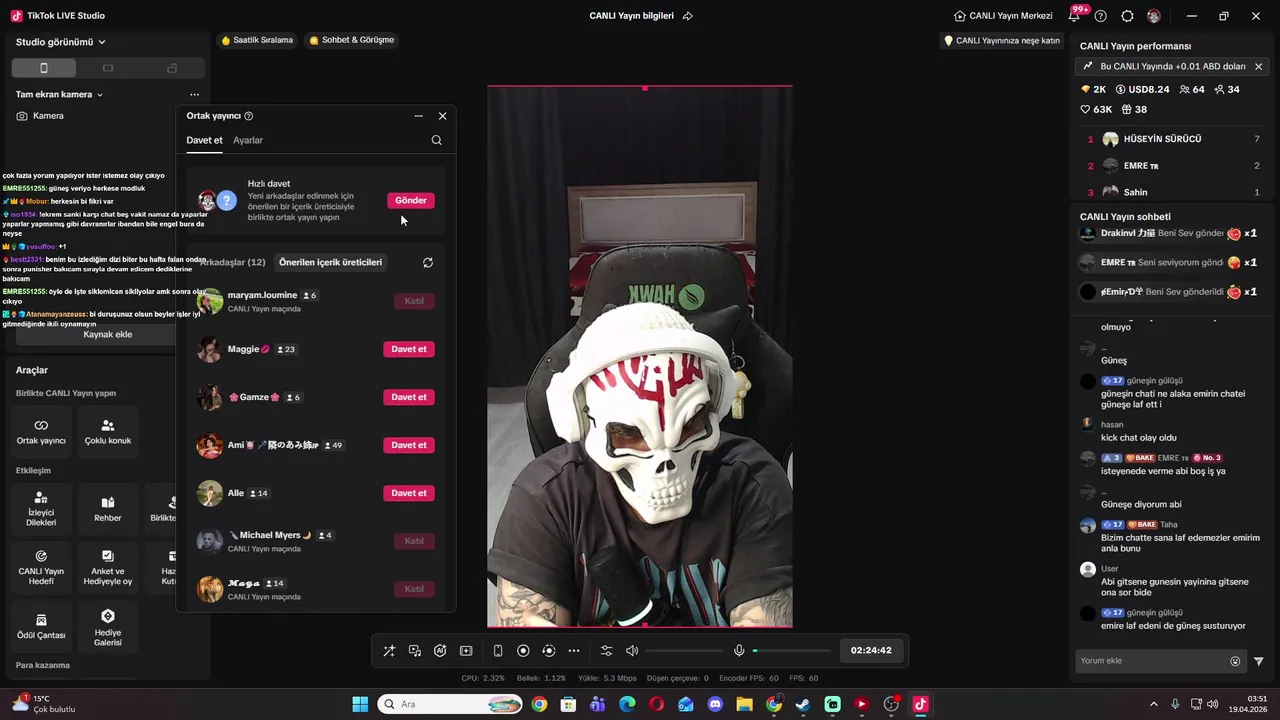
Task: Expand the Studio görünümü dropdown
Action: pos(61,42)
